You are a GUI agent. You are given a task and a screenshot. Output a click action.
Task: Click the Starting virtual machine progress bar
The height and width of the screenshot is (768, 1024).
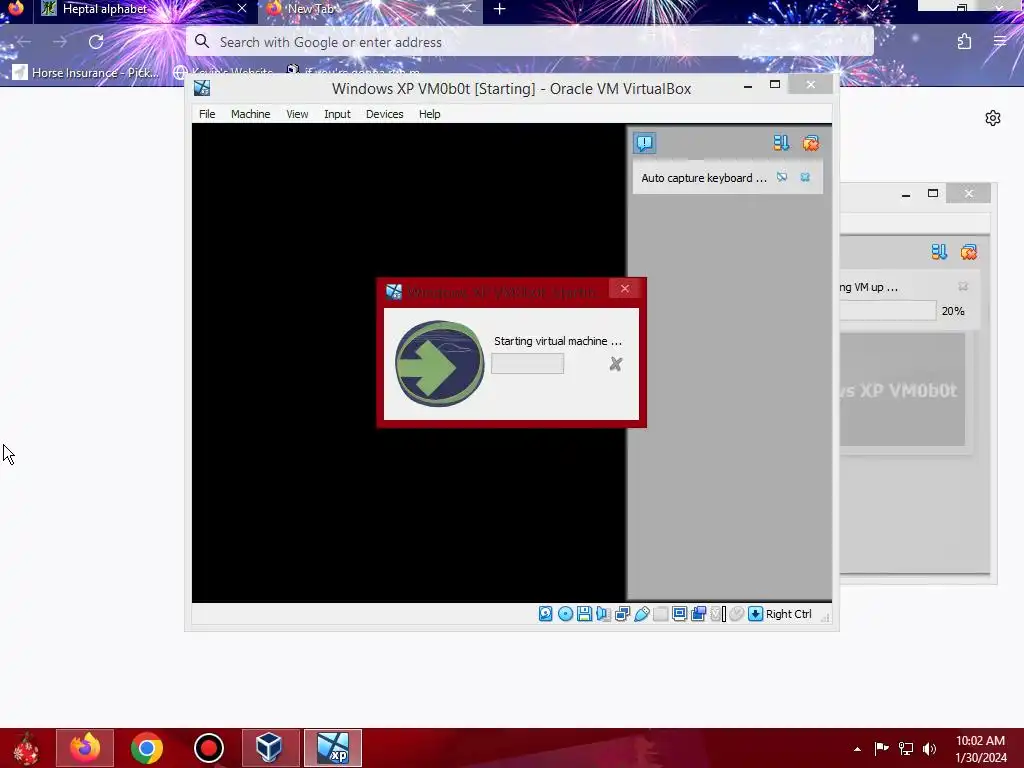pyautogui.click(x=528, y=364)
